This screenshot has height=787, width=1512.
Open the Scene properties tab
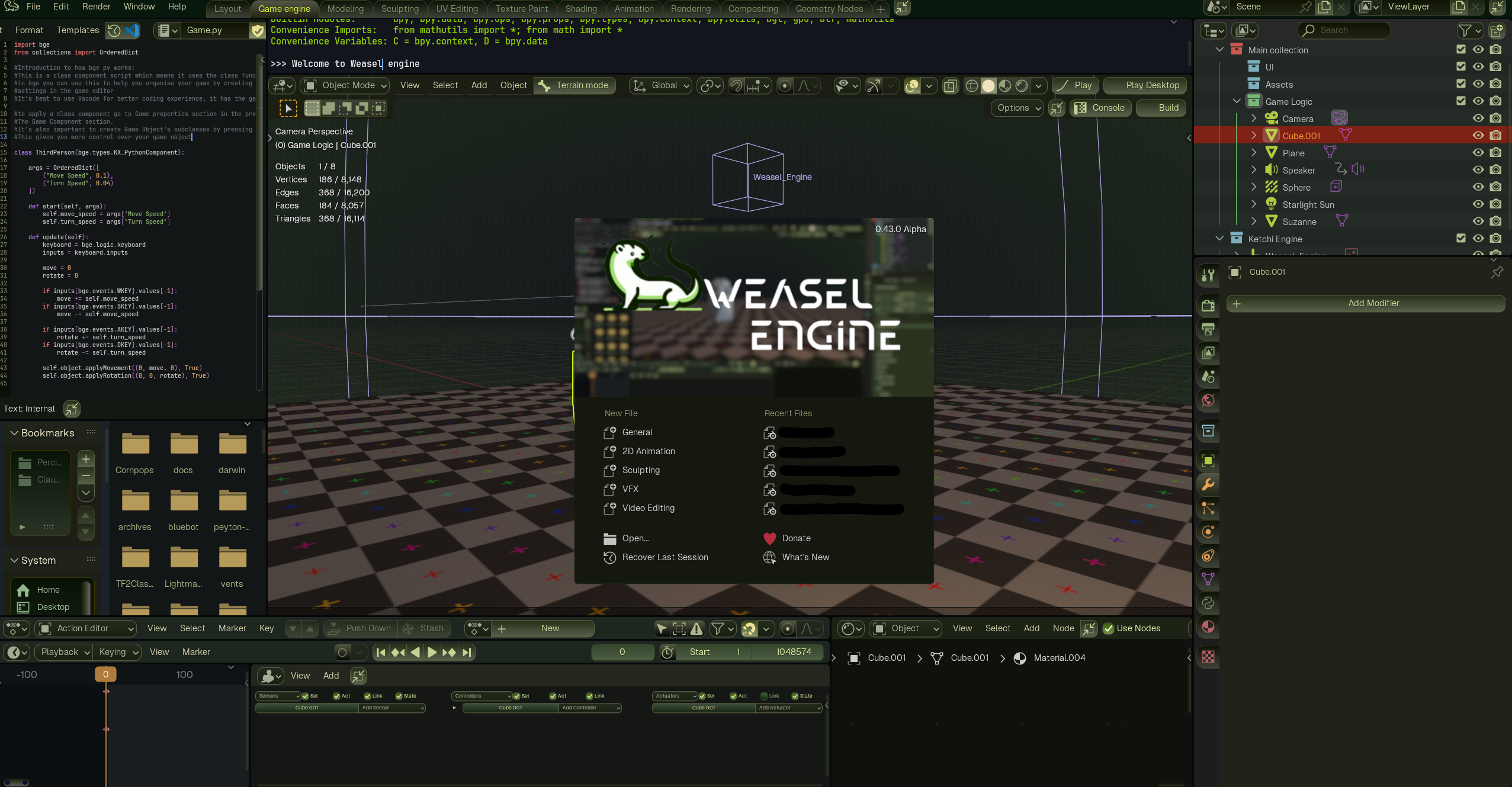pyautogui.click(x=1208, y=377)
